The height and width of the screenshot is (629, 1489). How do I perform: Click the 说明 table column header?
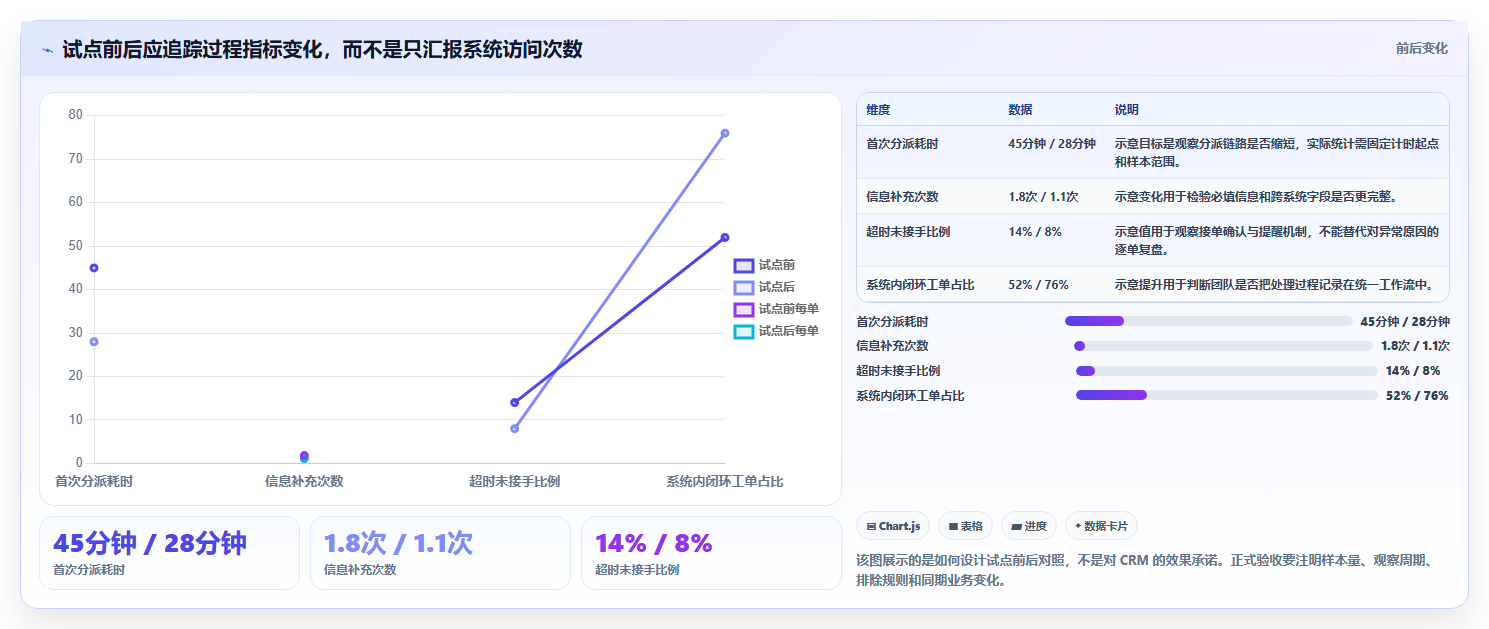tap(1127, 110)
